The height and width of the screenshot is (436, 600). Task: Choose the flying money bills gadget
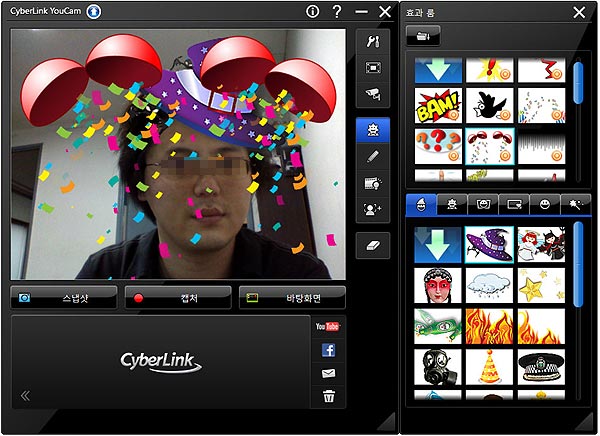438,327
